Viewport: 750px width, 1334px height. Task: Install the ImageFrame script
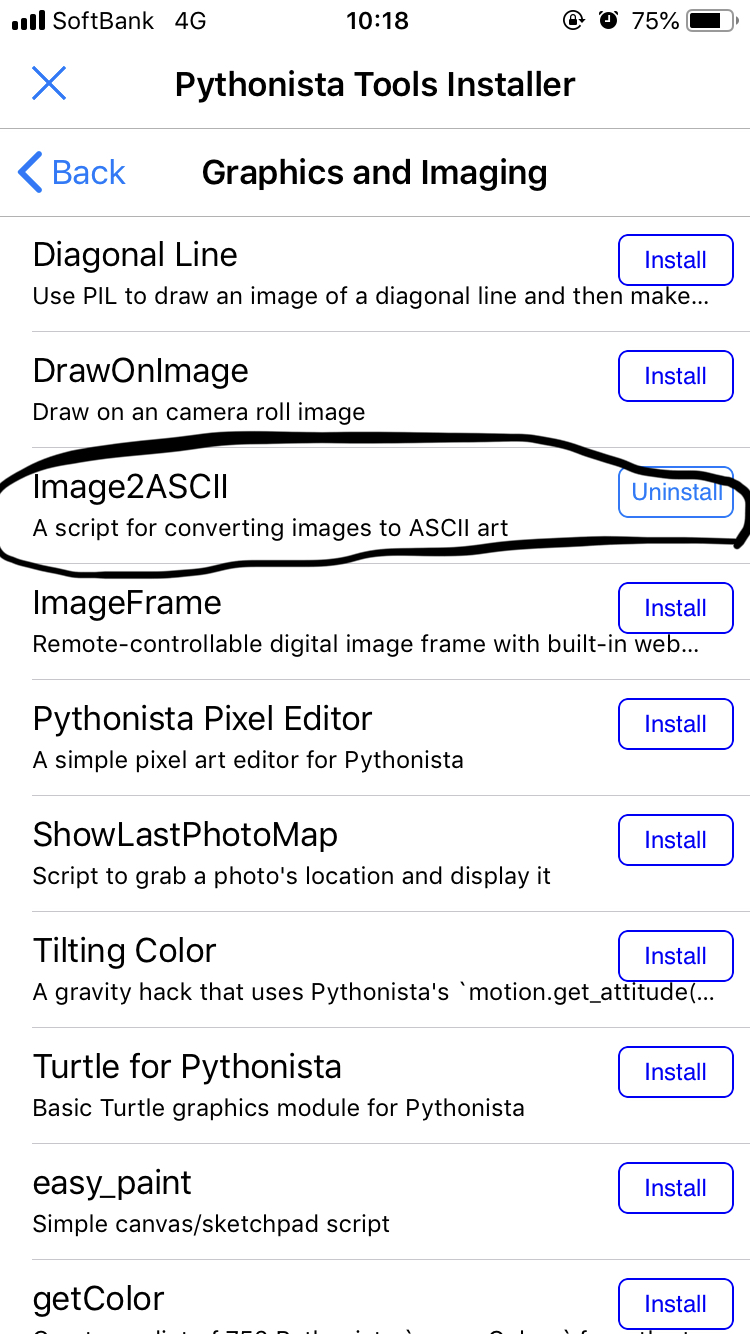pyautogui.click(x=675, y=608)
